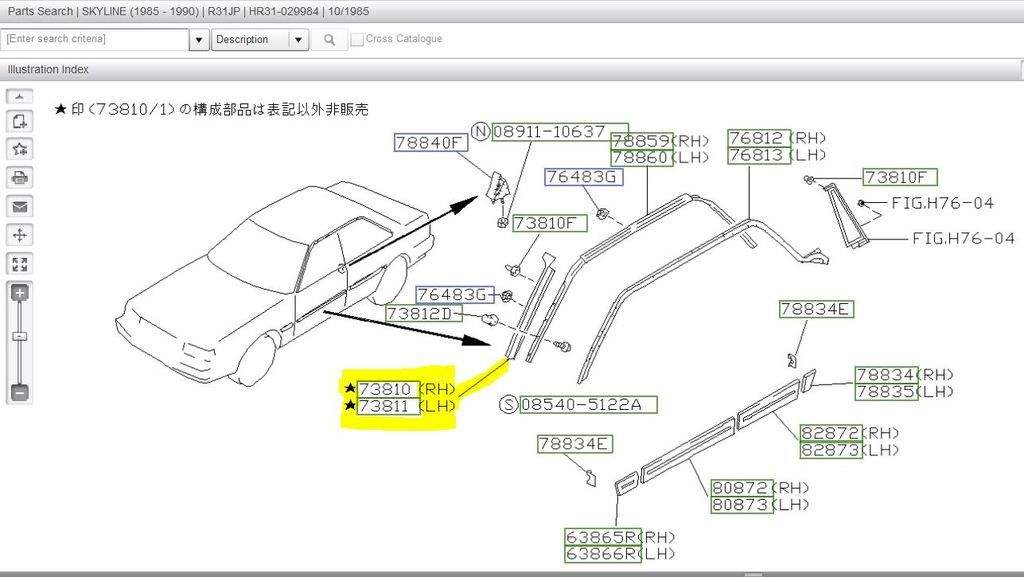Screen dimensions: 1024x577
Task: Select starred part 73810 (RH)
Action: click(388, 389)
